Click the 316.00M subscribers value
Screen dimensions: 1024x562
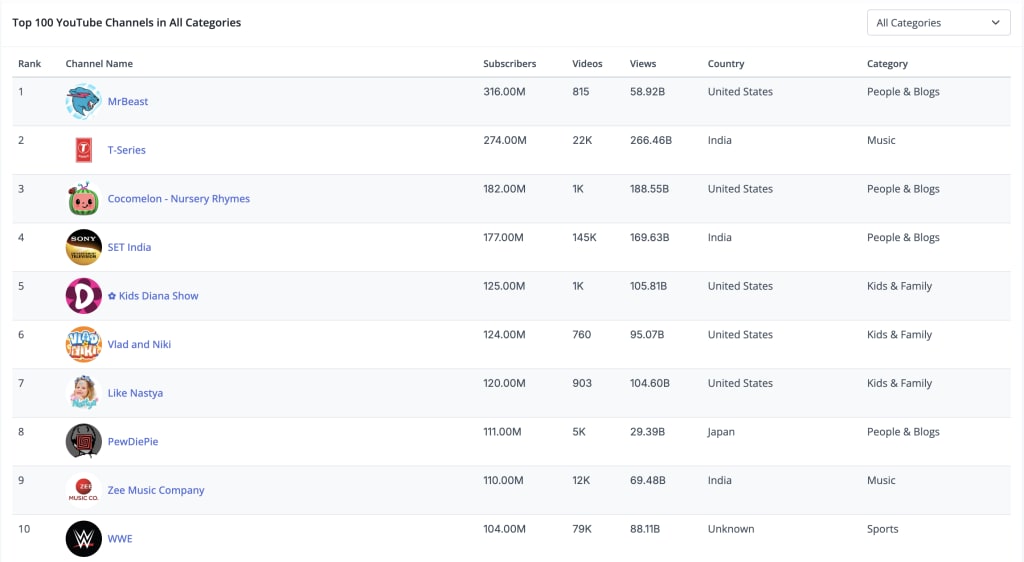pos(504,91)
